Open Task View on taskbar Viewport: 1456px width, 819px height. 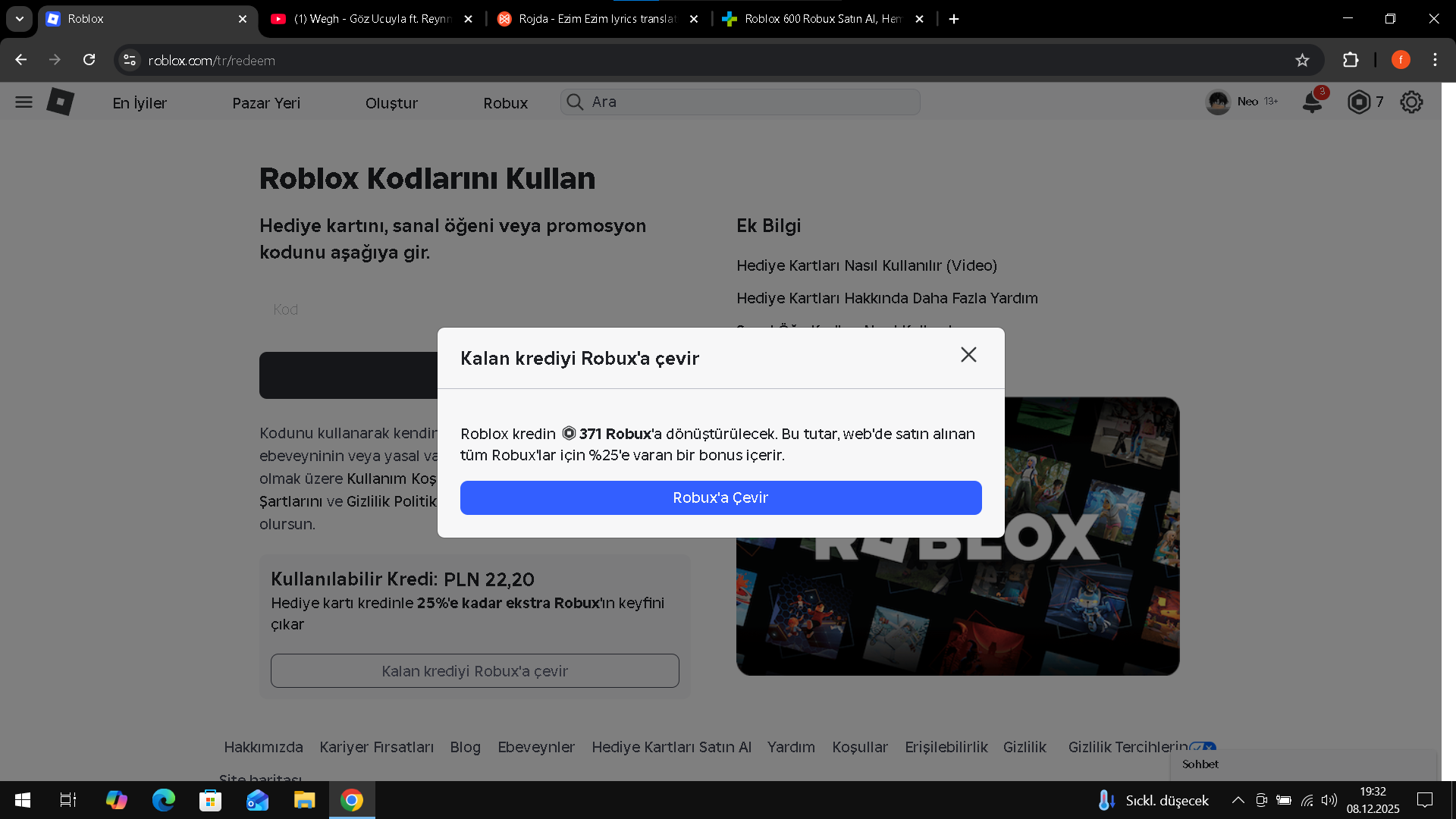68,800
